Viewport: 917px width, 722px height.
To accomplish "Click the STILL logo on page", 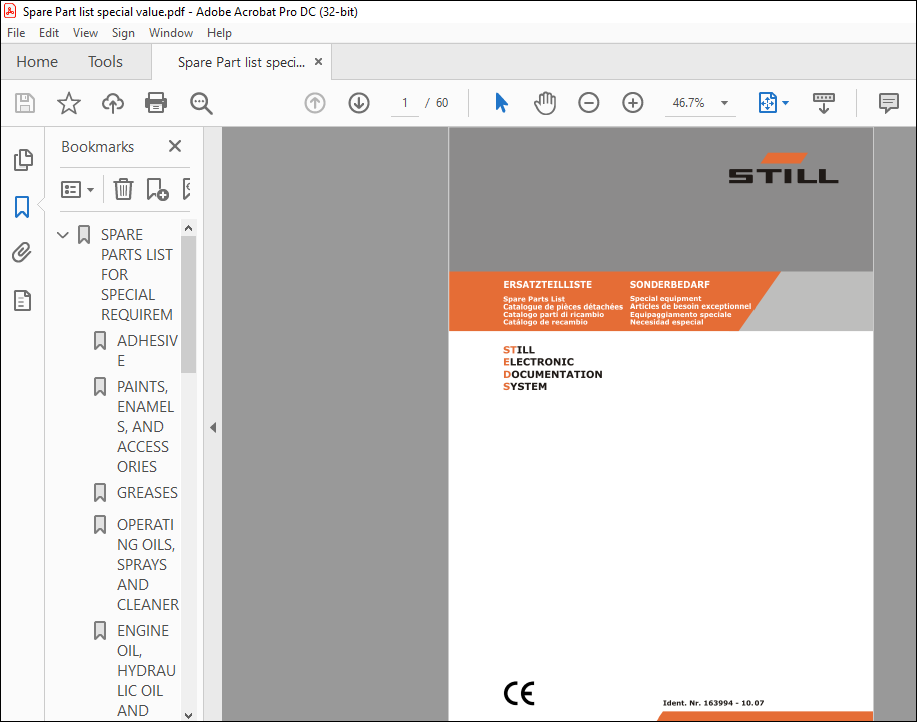I will [x=783, y=168].
